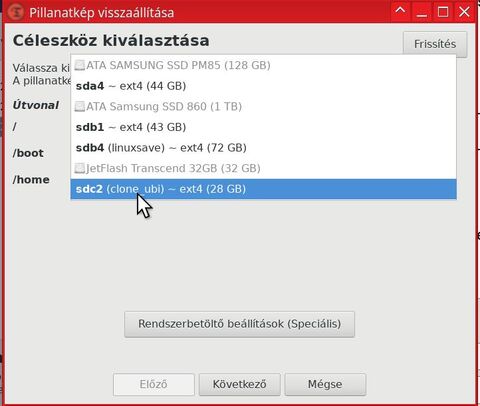Choose sdb1 ext4 (43 GB) entry

(x=263, y=127)
